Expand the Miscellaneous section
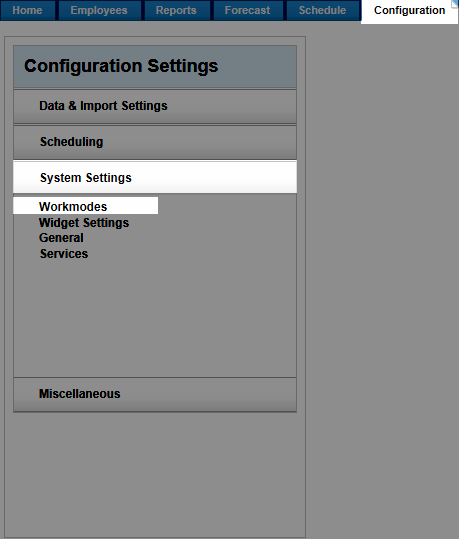Screen dimensions: 459x539 pos(155,394)
